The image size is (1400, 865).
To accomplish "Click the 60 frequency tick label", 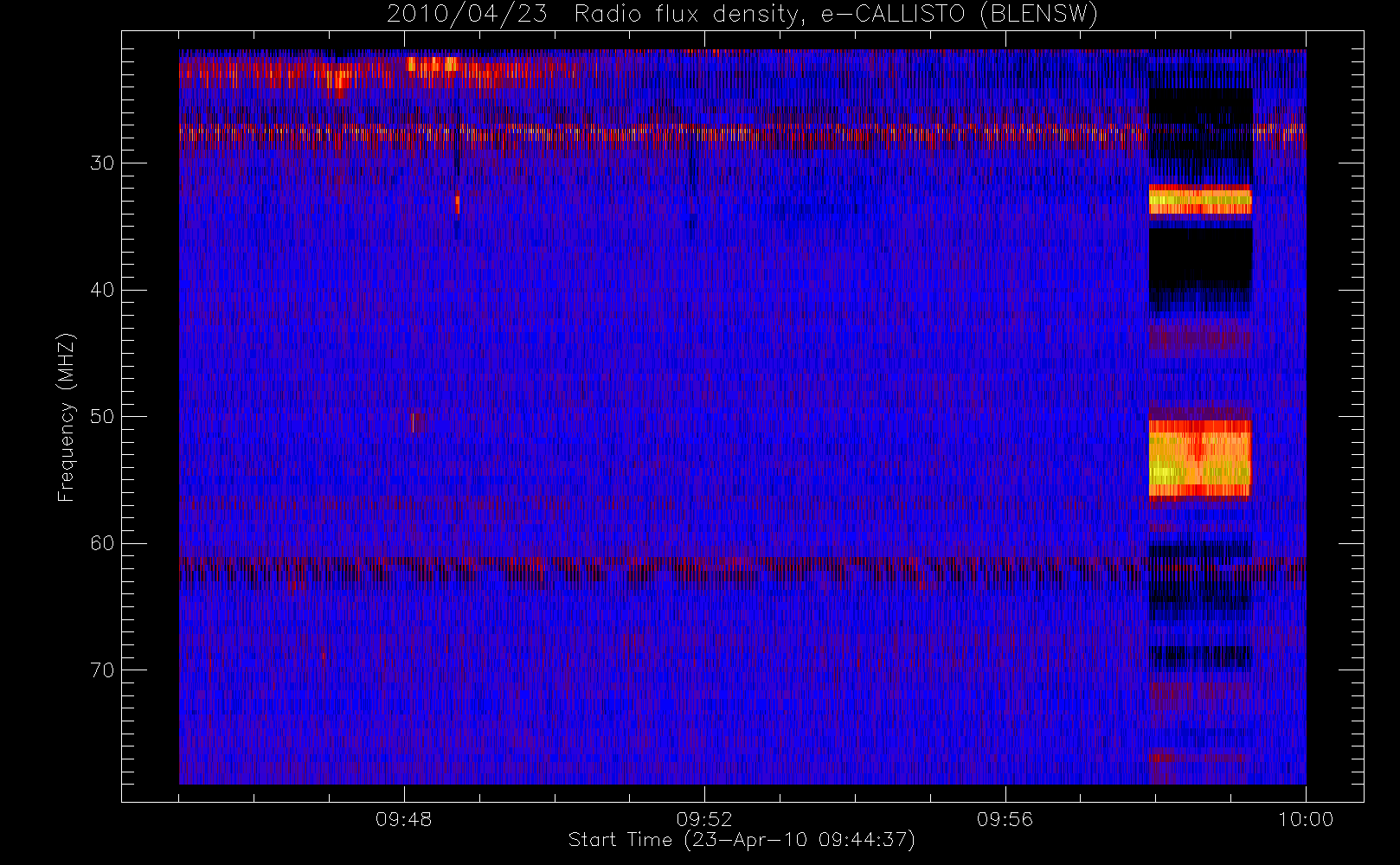I will point(102,543).
